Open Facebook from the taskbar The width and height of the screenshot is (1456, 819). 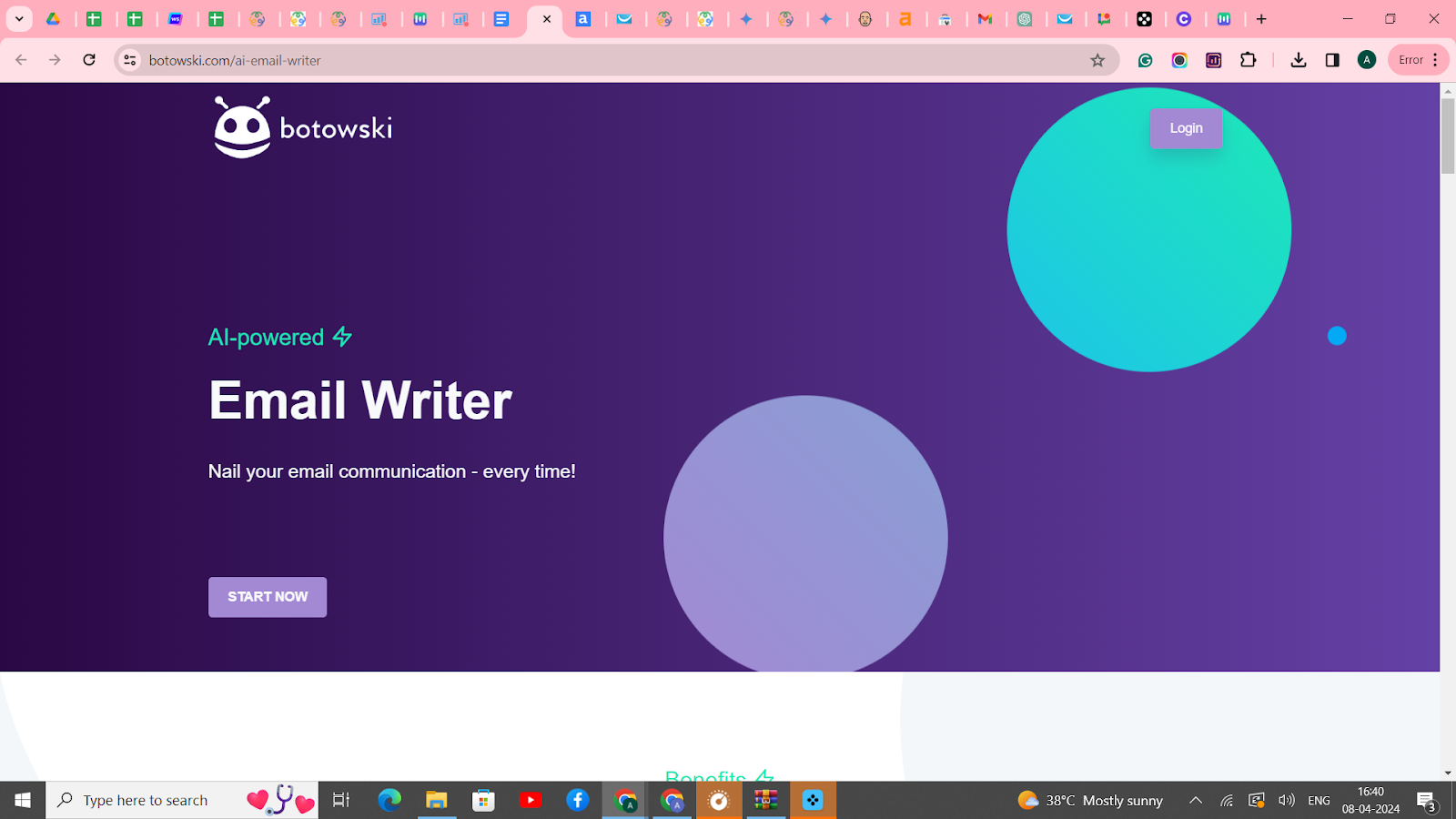(578, 800)
